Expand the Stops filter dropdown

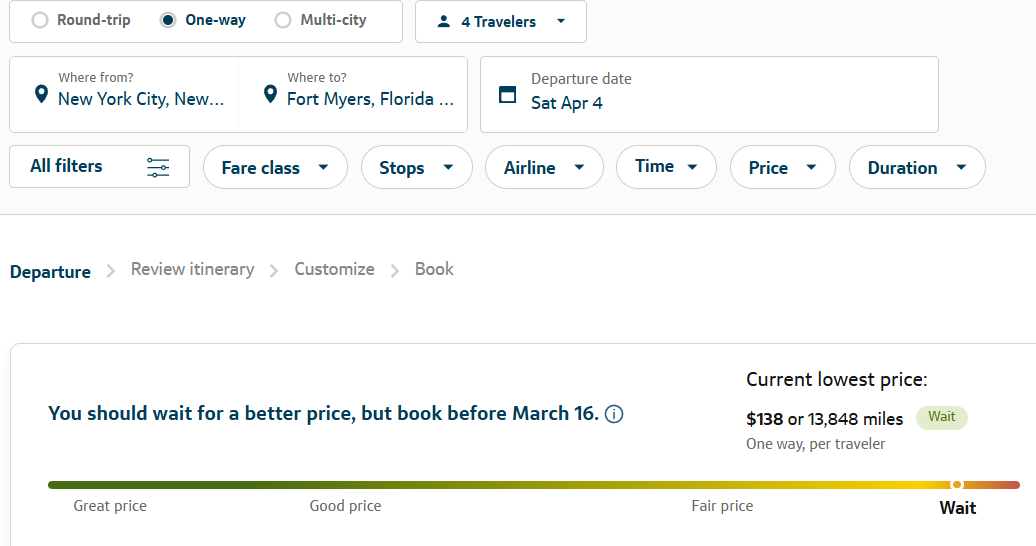point(416,168)
